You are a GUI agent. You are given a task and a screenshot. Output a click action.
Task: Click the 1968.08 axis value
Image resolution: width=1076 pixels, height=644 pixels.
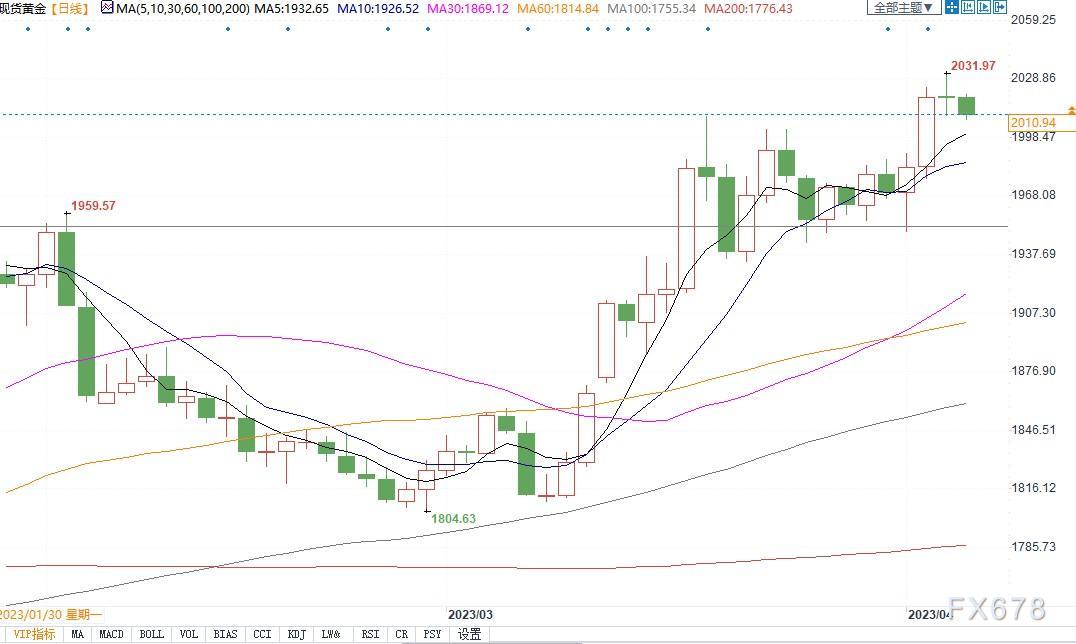1033,195
